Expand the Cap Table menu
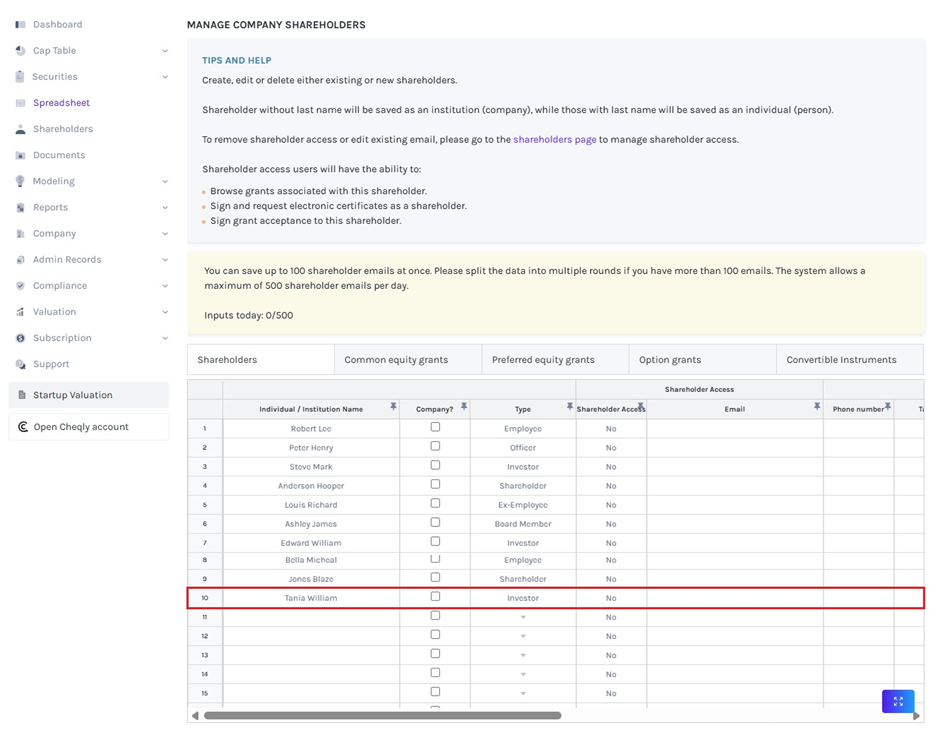 click(165, 51)
